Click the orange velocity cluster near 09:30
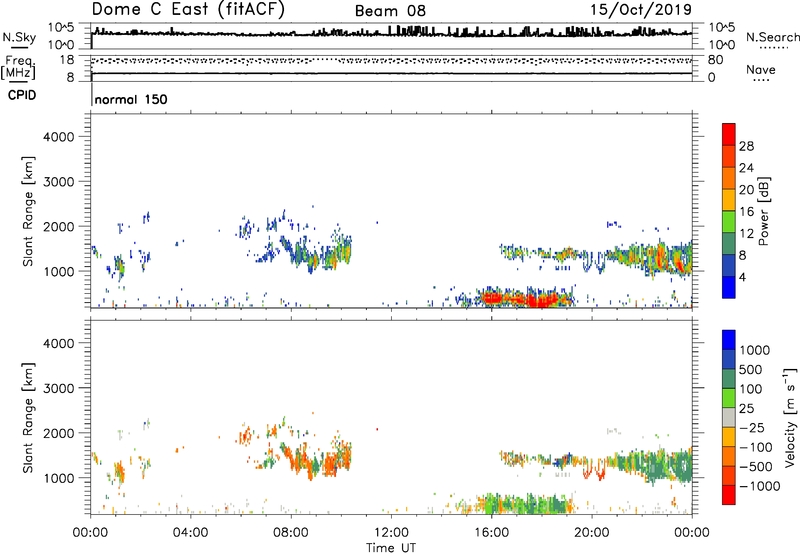 click(332, 463)
